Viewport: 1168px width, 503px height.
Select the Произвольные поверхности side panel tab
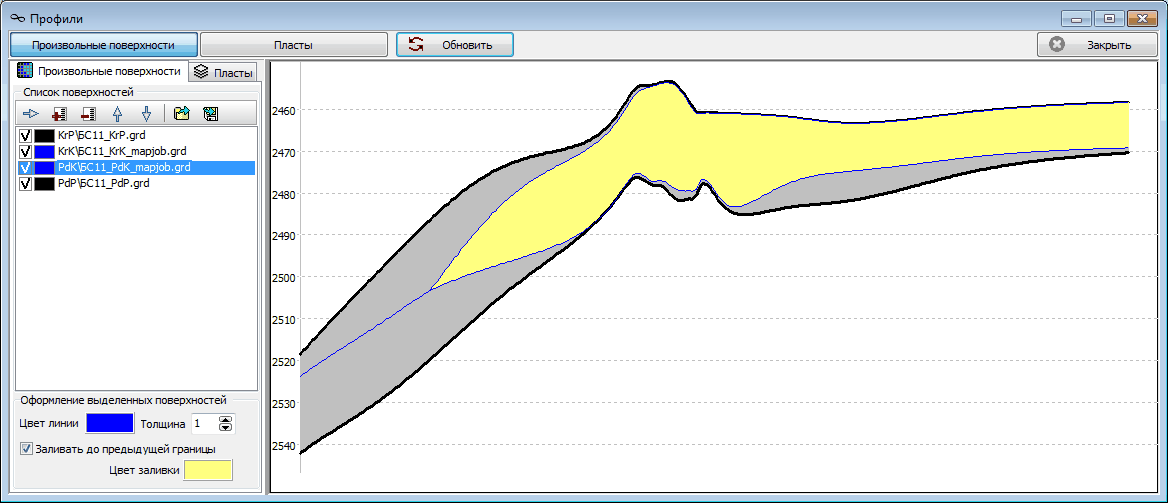tap(99, 71)
